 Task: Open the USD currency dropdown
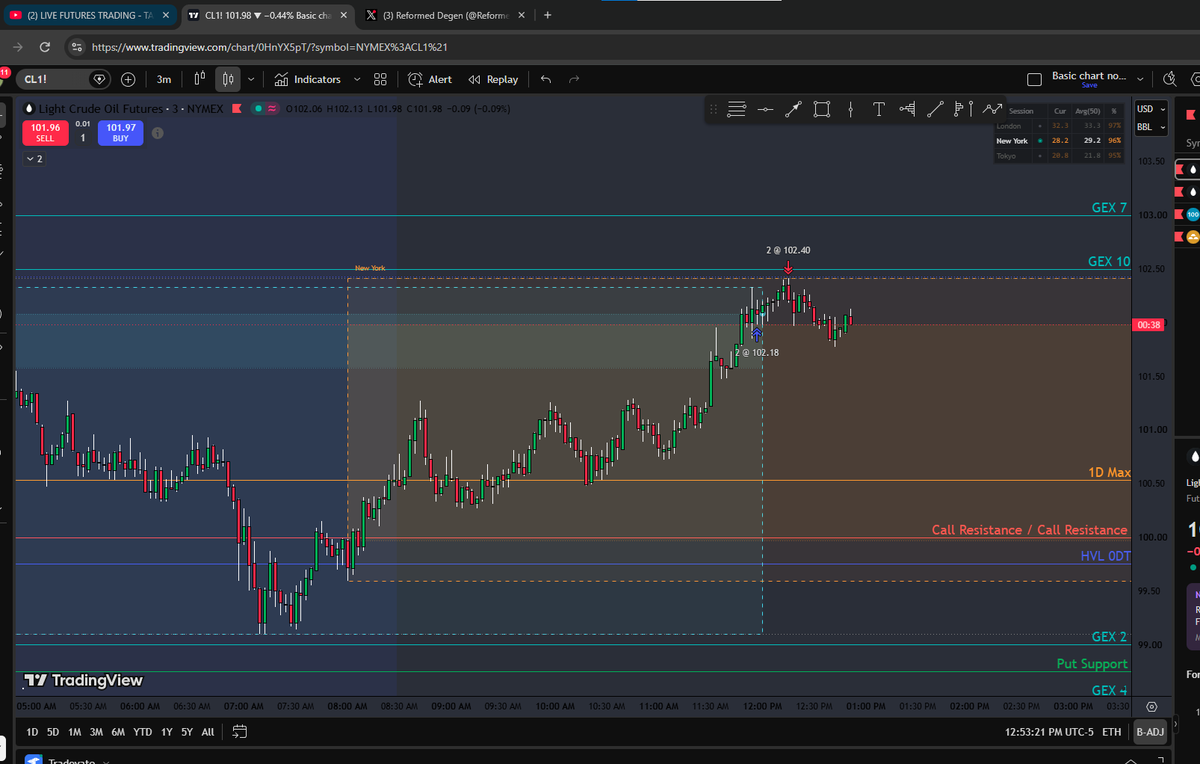1151,109
